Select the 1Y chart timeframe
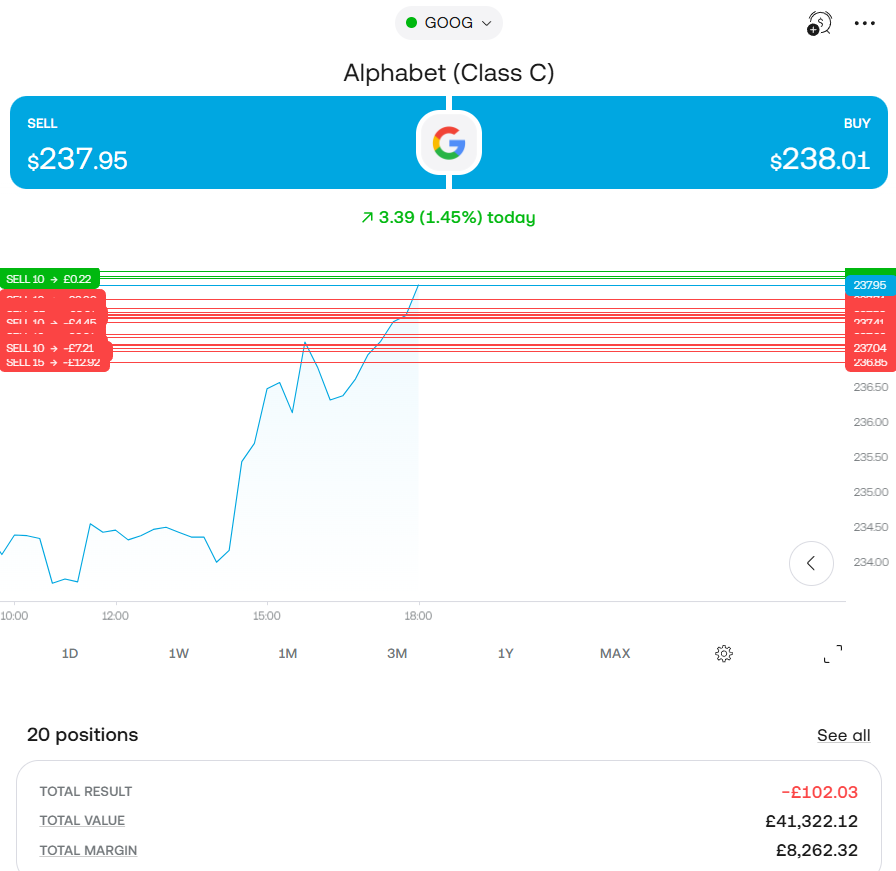 506,653
